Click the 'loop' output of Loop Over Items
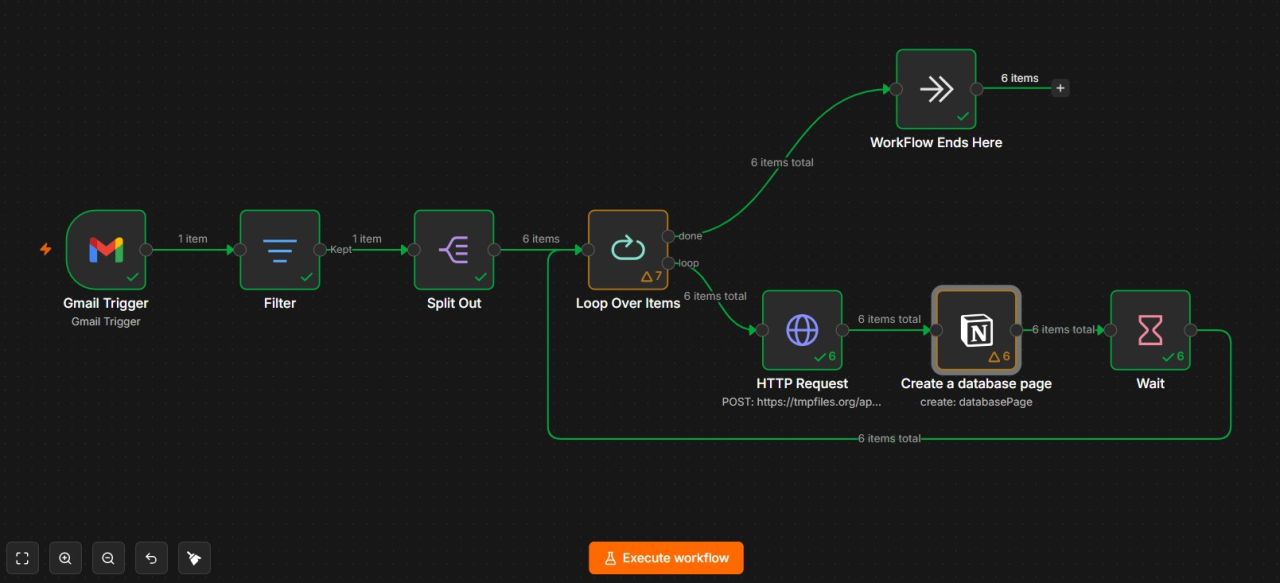The height and width of the screenshot is (583, 1280). [668, 263]
